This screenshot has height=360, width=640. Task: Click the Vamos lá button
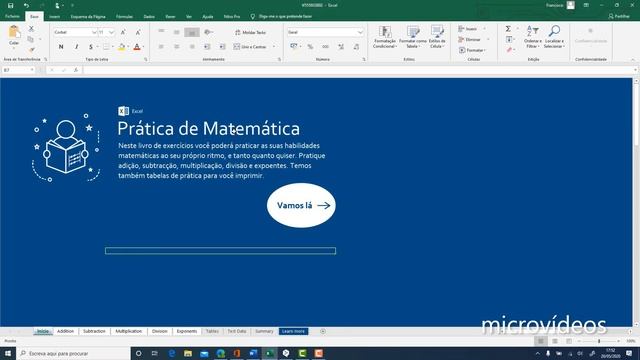coord(301,205)
